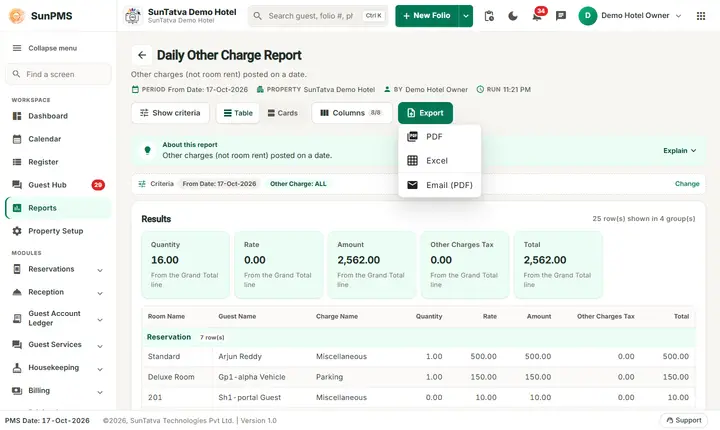Click the Guest Hub sidebar icon
This screenshot has width=720, height=430.
(17, 185)
